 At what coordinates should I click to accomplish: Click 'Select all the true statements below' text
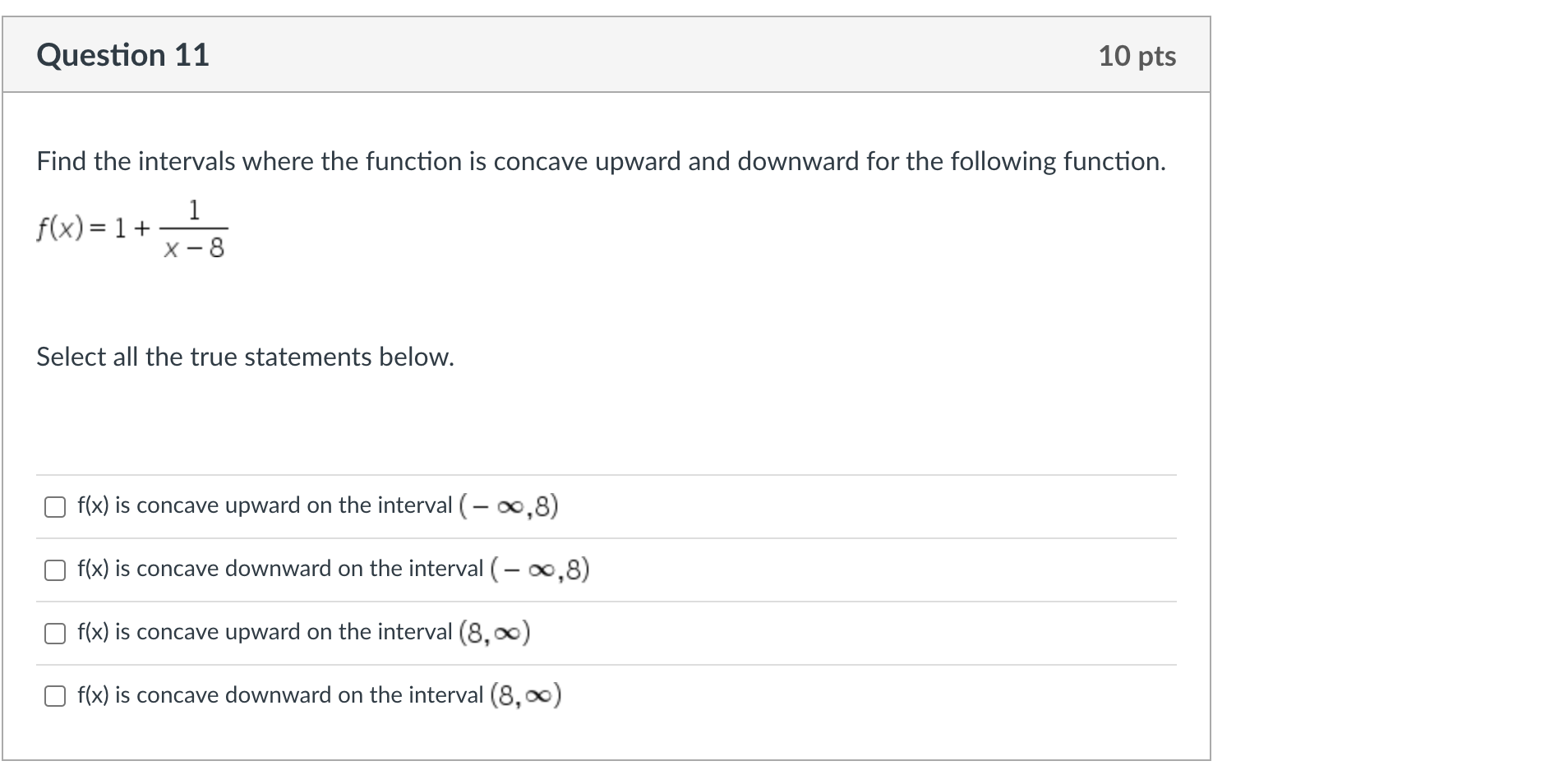[244, 357]
